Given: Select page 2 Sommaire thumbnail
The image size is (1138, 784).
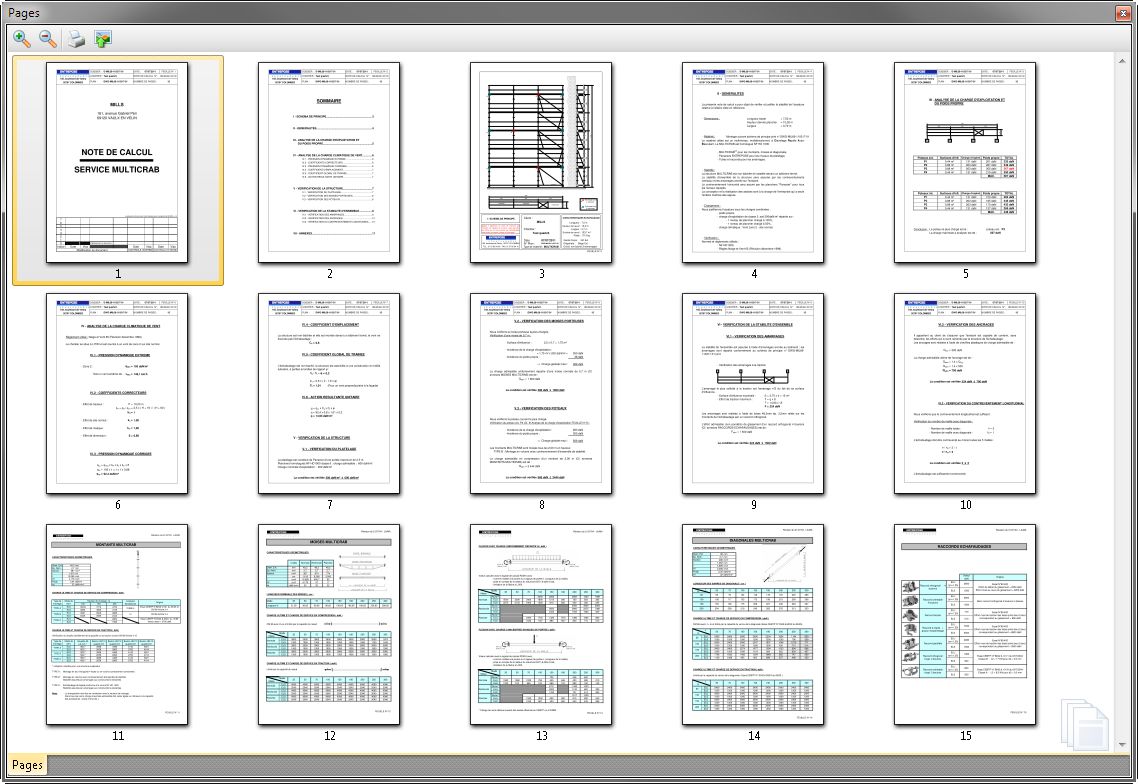Looking at the screenshot, I should coord(329,162).
